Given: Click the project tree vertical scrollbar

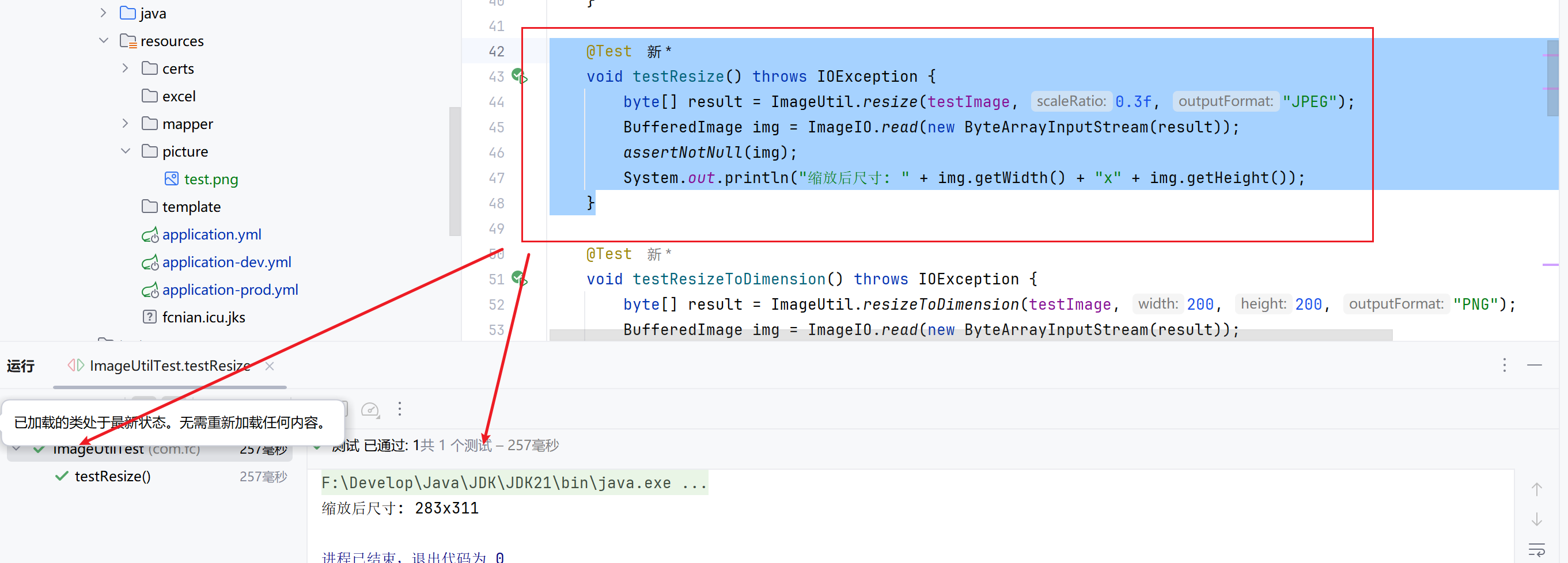Looking at the screenshot, I should coord(455,171).
